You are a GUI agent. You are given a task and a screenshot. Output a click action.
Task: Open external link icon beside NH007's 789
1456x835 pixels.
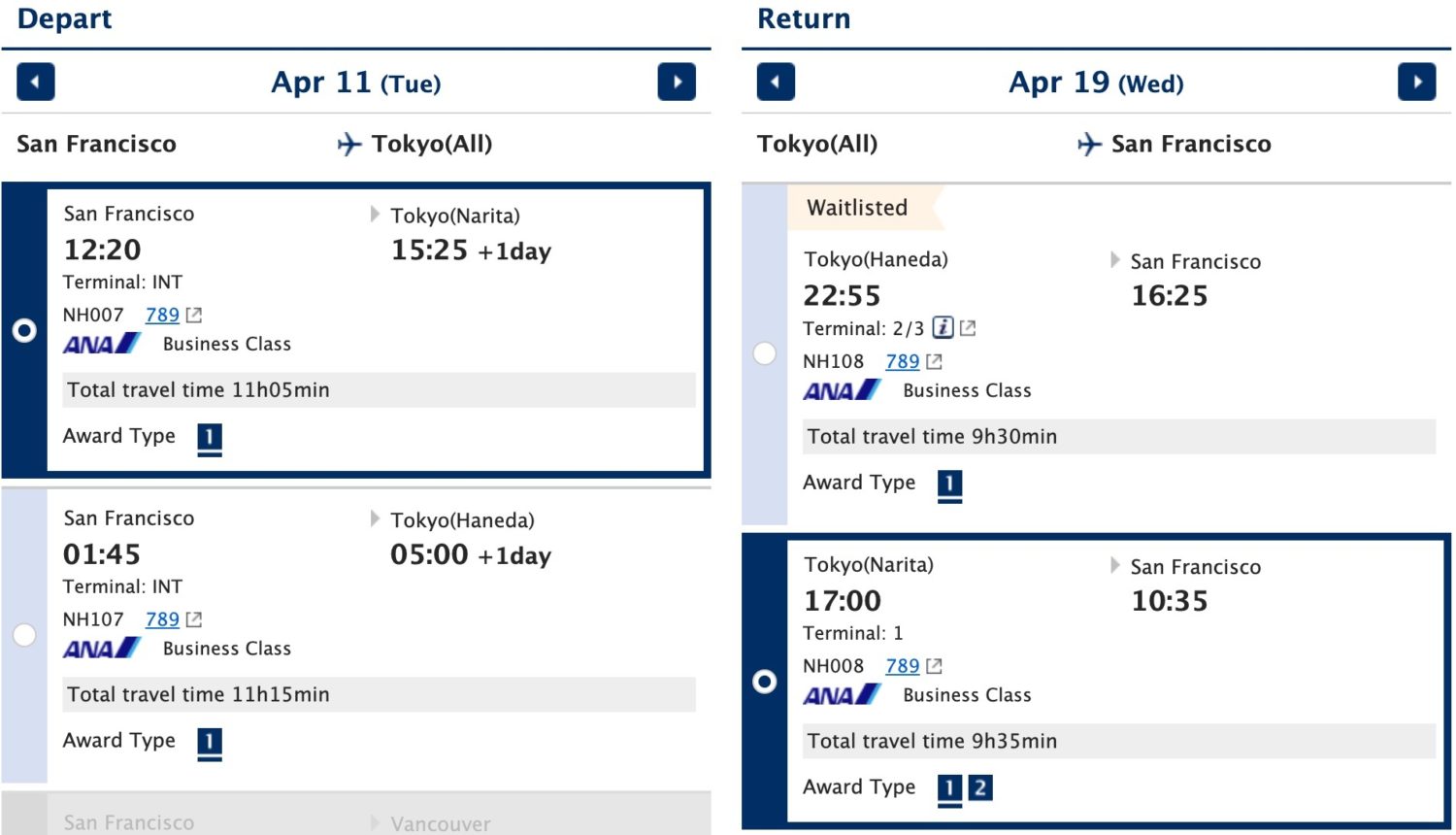[x=193, y=314]
